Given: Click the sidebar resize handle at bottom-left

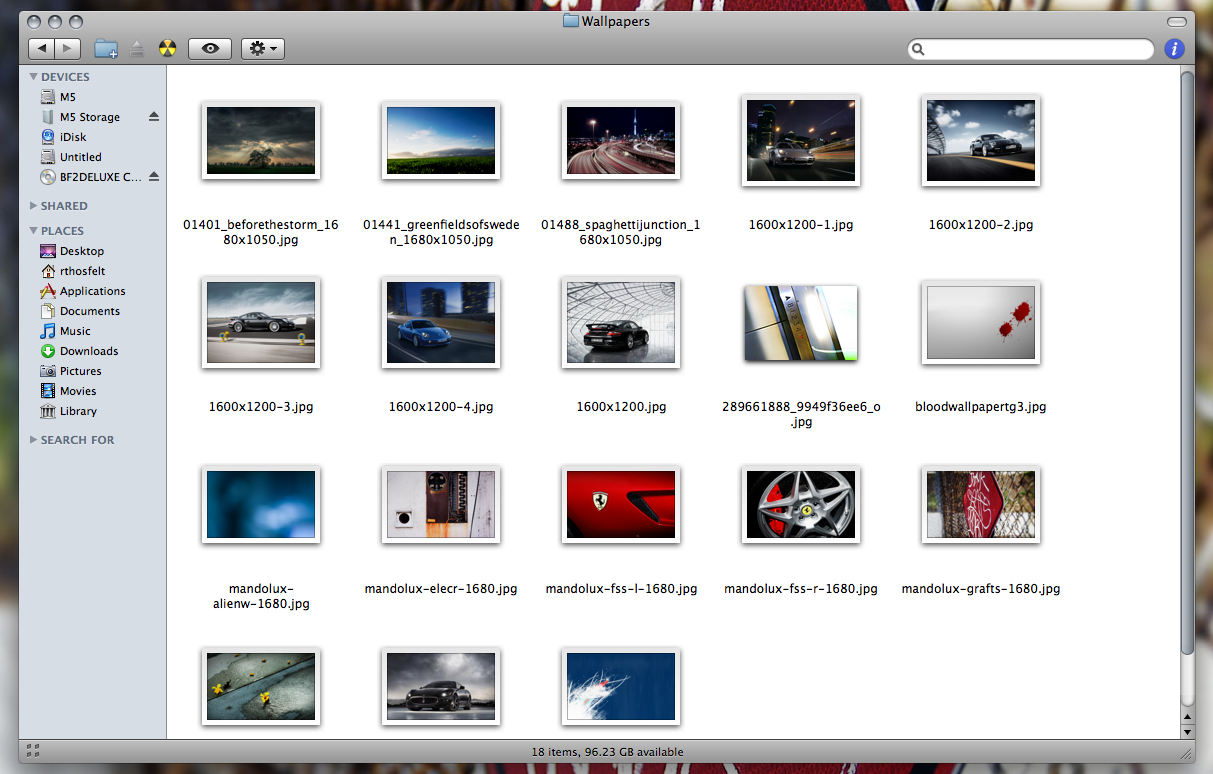Looking at the screenshot, I should click(x=33, y=750).
